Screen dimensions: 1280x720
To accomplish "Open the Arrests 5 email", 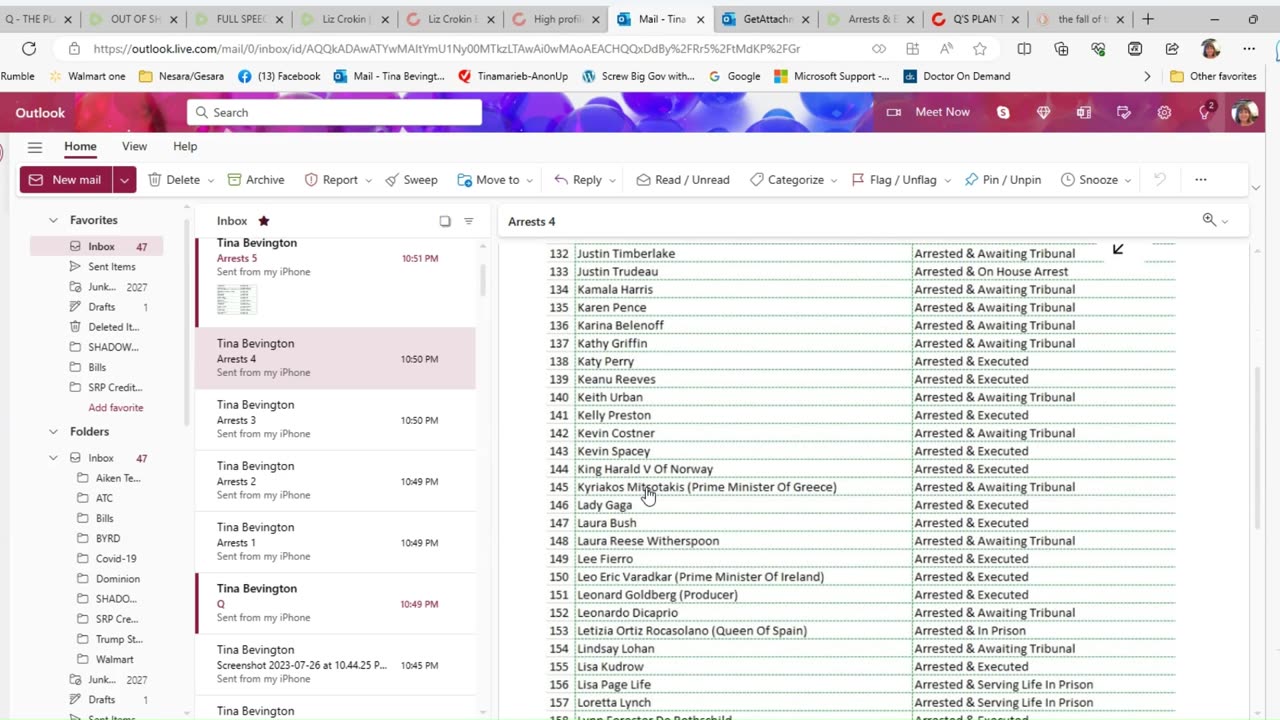I will click(x=335, y=280).
